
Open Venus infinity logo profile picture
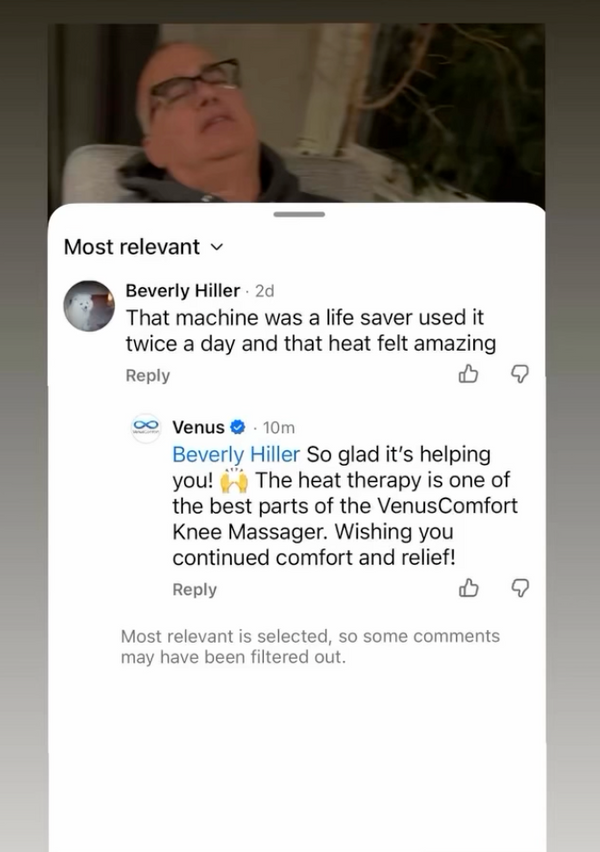[146, 427]
